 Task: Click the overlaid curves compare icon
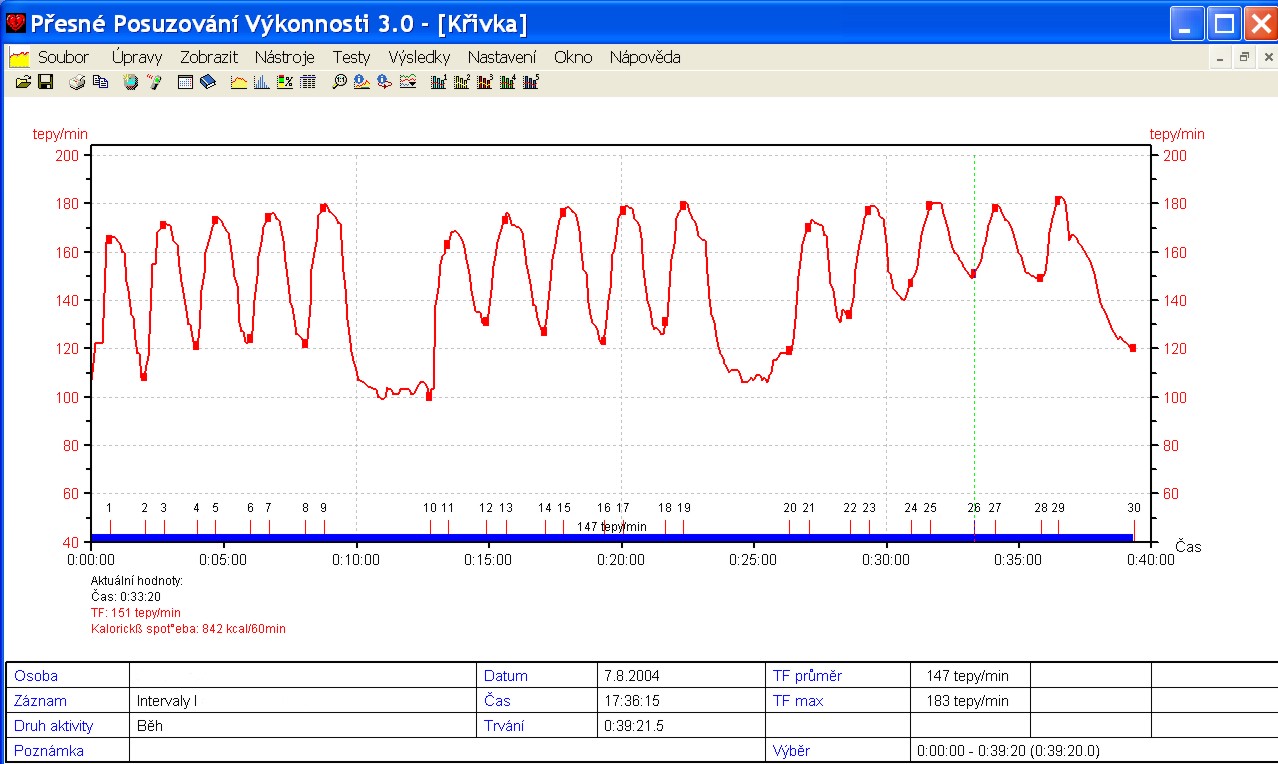408,82
